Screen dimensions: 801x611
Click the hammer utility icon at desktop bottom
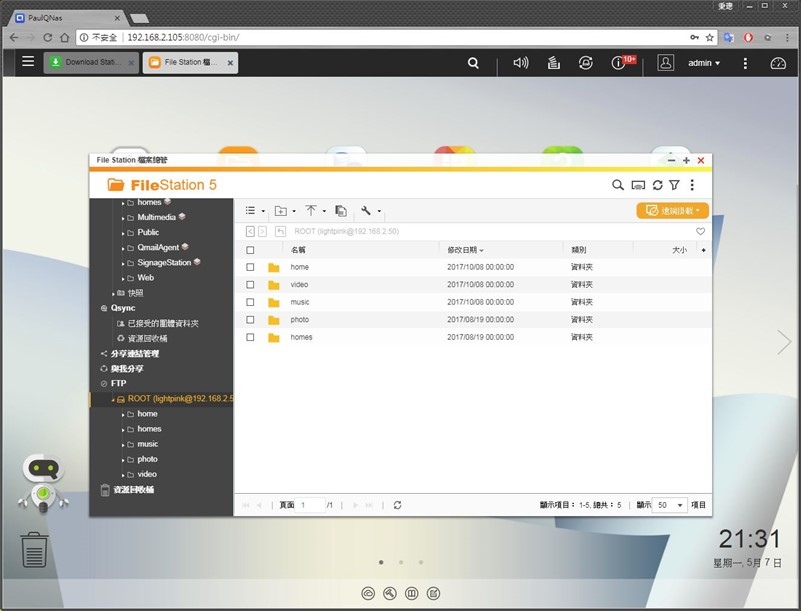(x=390, y=593)
